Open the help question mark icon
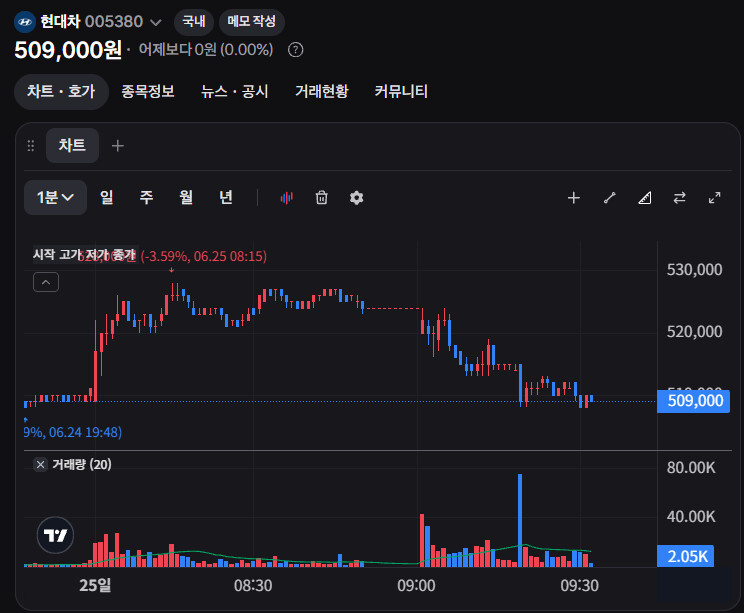Screen dimensions: 744x613 [x=296, y=50]
